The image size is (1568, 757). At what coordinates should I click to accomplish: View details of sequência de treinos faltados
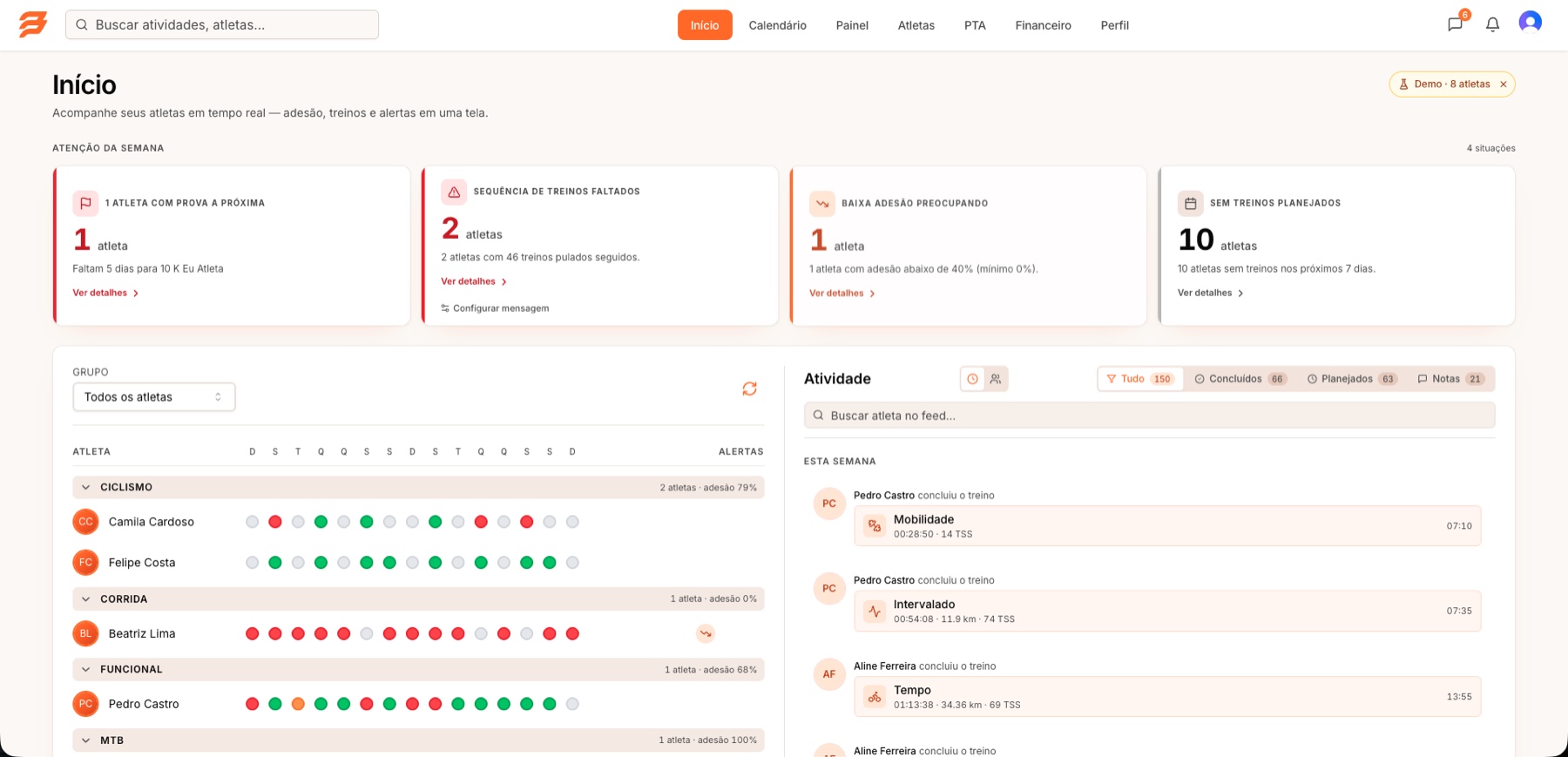pos(474,281)
